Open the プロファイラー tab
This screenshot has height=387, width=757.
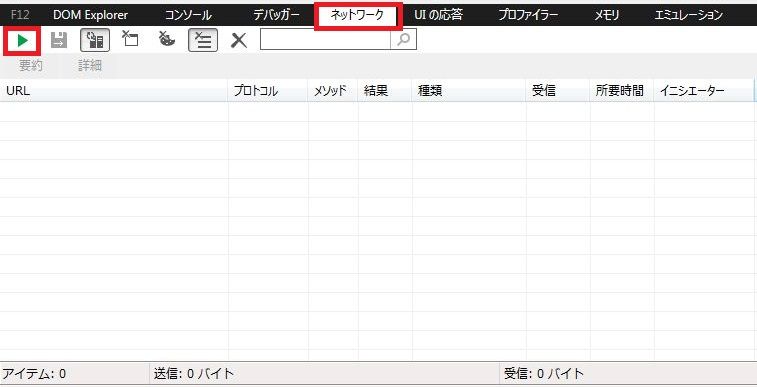pos(528,15)
